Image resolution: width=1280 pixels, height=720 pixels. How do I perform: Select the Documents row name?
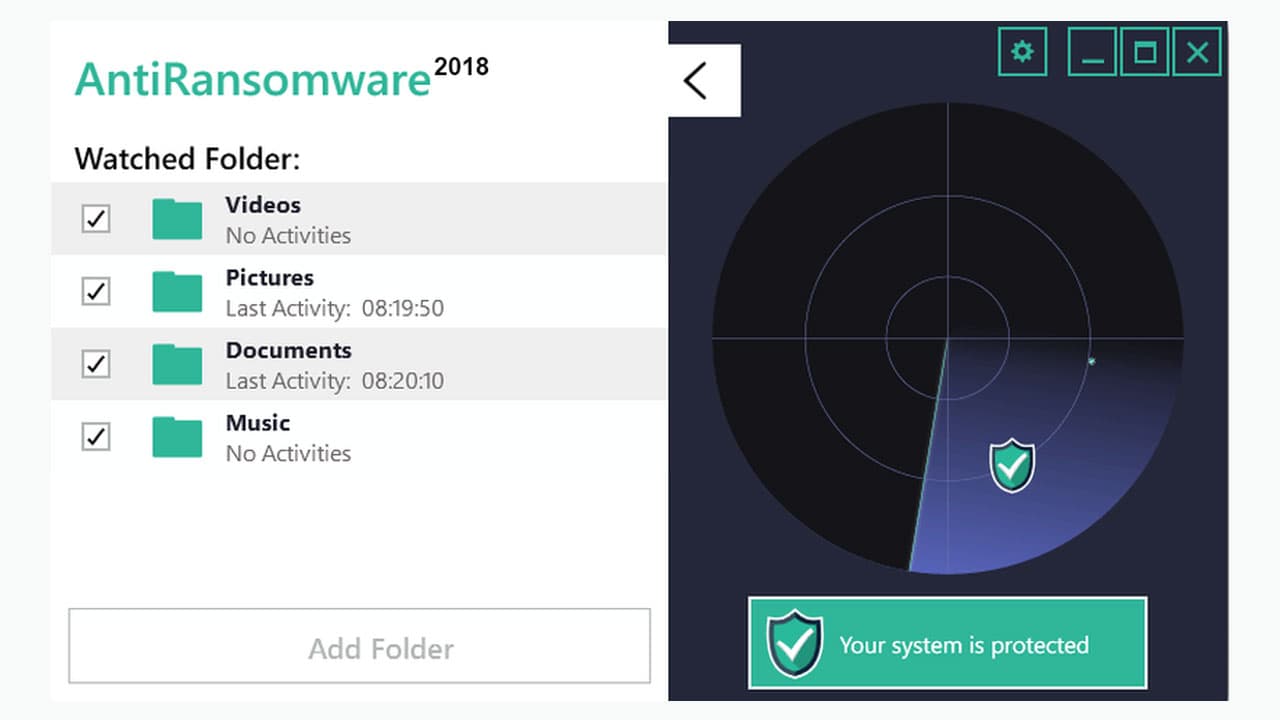[x=289, y=351]
